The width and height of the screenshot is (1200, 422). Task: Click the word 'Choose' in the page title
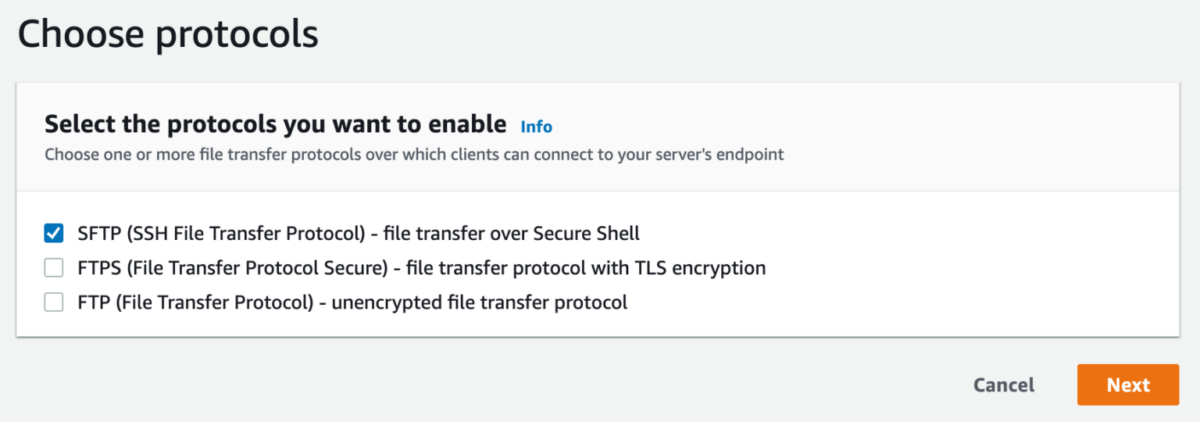pos(77,35)
